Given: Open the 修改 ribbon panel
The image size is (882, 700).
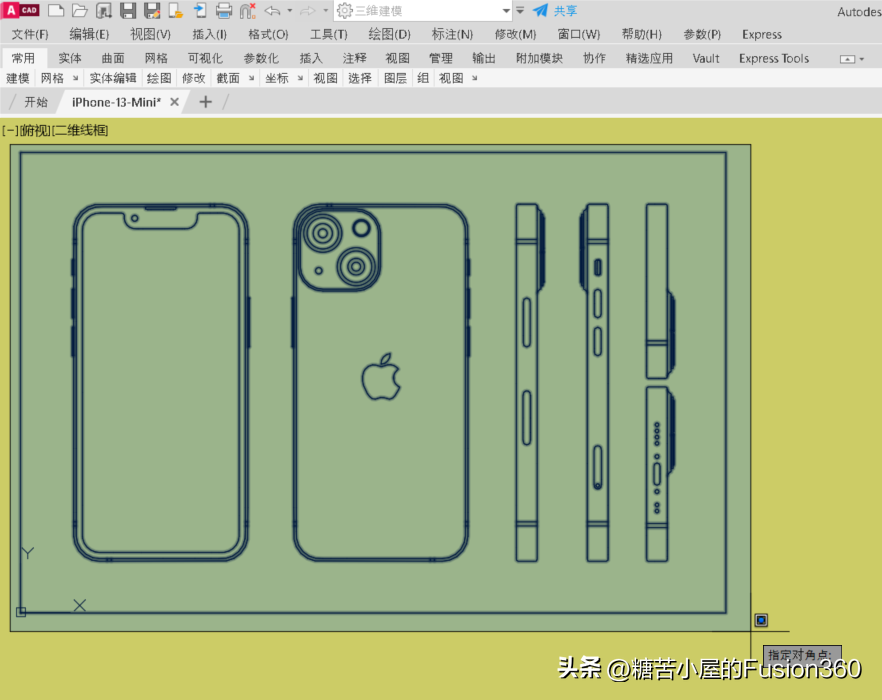Looking at the screenshot, I should 194,78.
